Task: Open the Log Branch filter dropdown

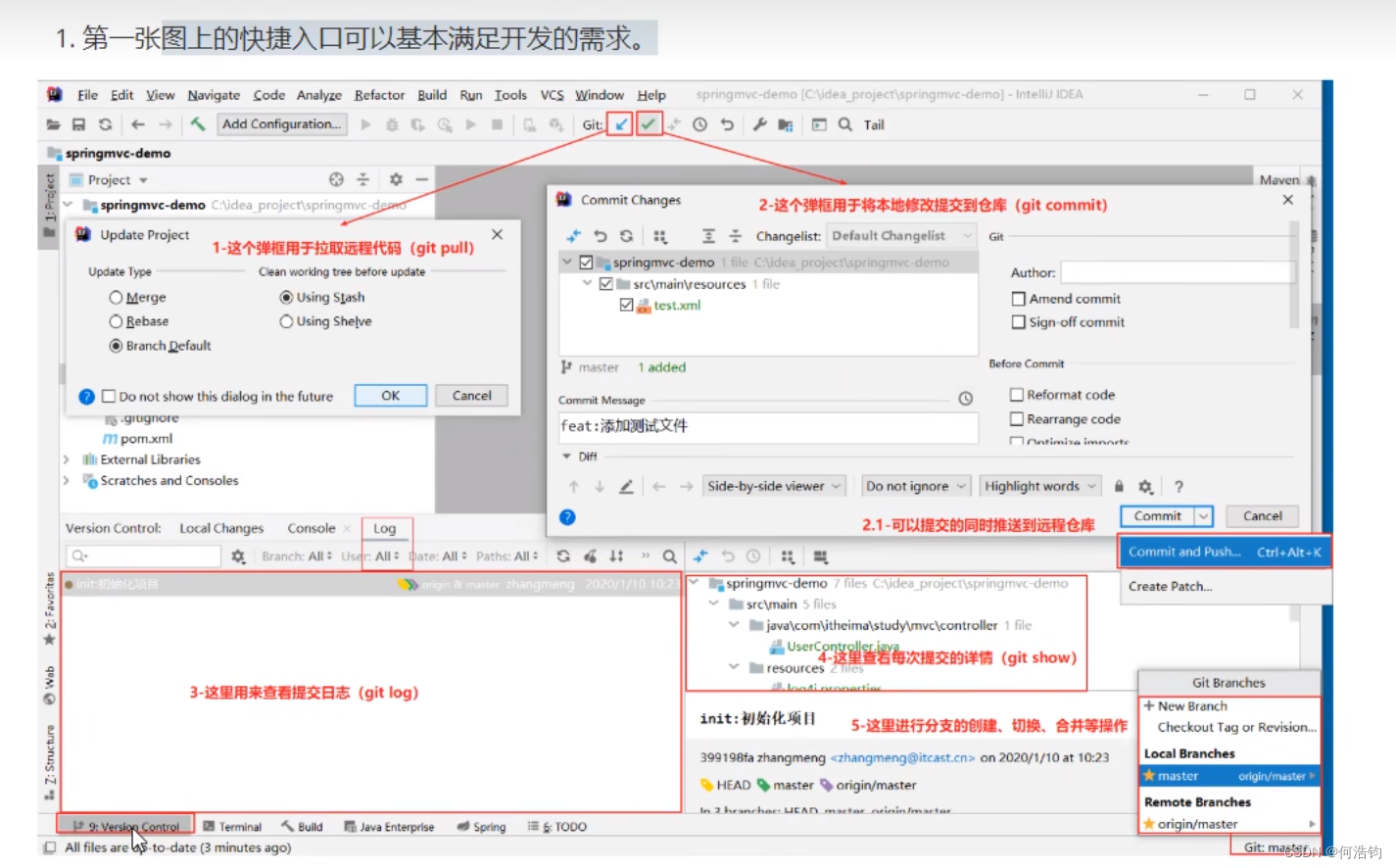Action: click(298, 556)
